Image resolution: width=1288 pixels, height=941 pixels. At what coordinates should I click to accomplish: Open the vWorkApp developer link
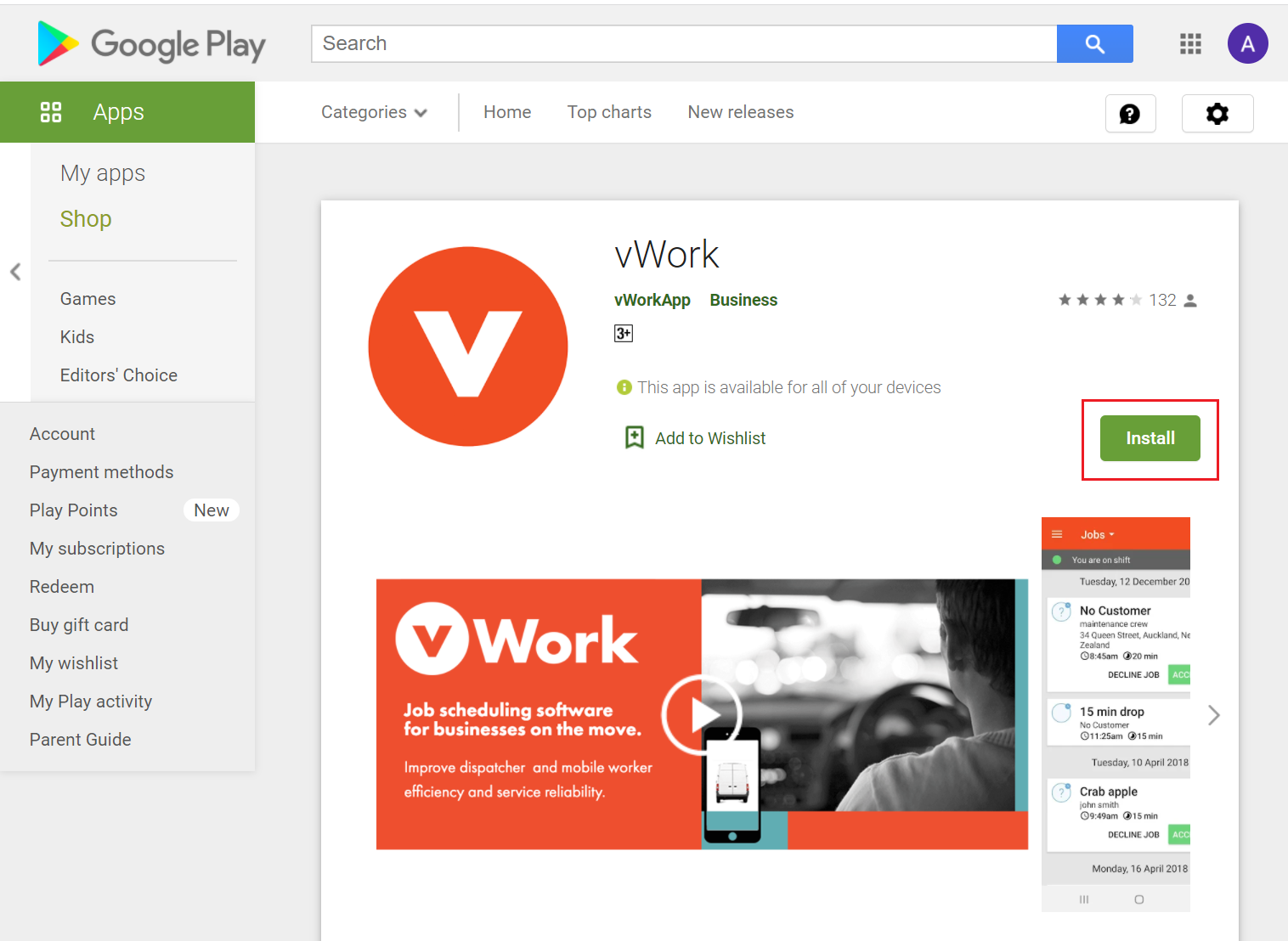click(652, 300)
